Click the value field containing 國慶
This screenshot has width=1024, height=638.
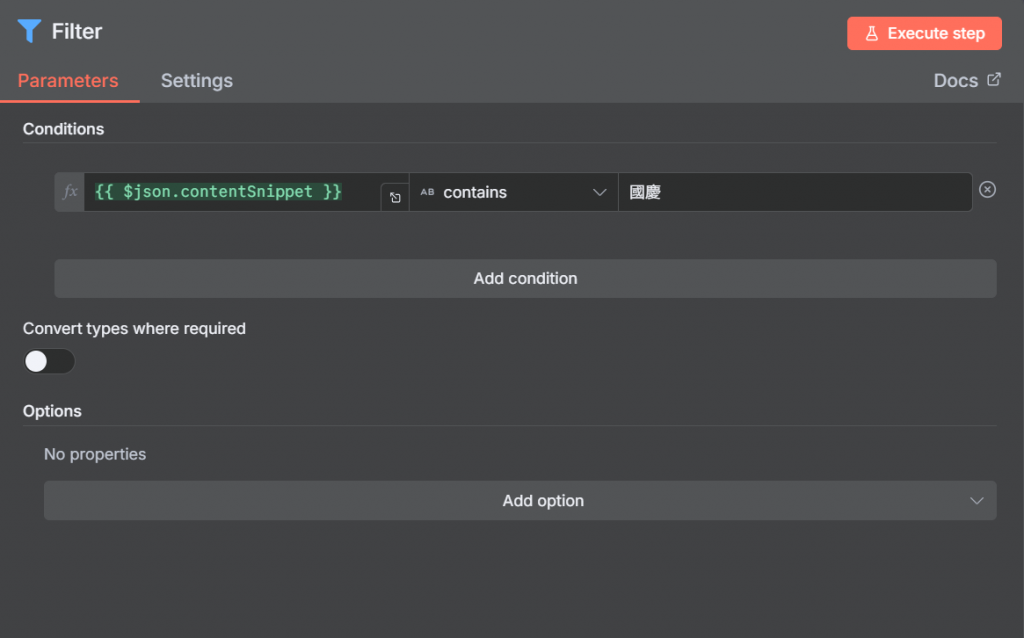tap(795, 192)
